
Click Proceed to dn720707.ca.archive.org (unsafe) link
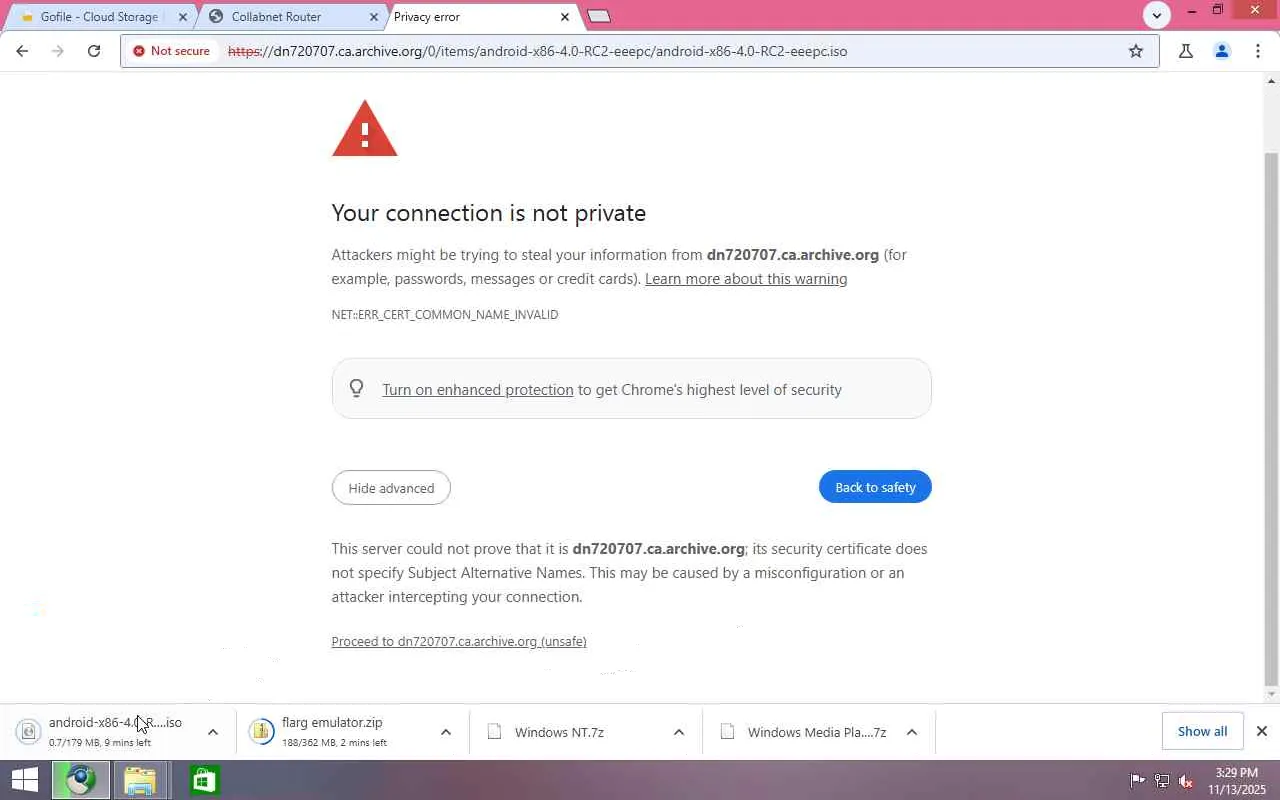459,641
